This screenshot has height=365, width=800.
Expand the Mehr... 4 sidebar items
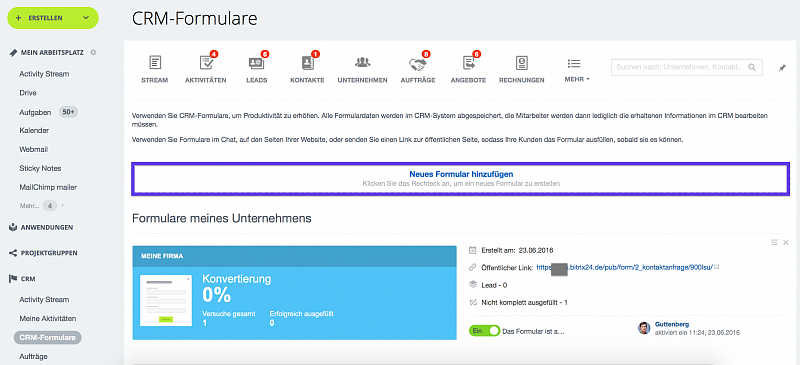coord(42,206)
